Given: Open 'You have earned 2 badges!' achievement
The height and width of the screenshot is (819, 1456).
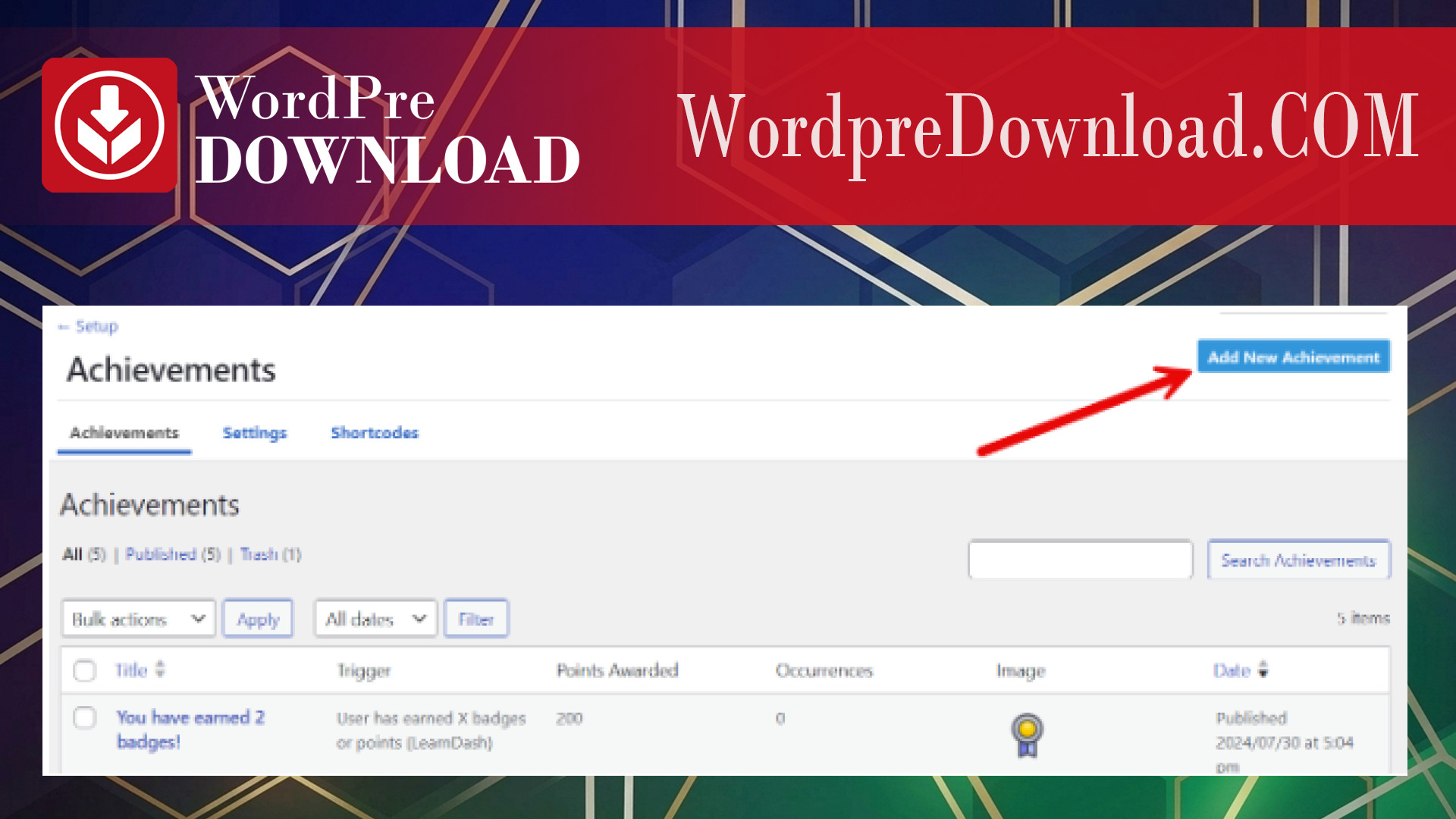Looking at the screenshot, I should coord(190,730).
